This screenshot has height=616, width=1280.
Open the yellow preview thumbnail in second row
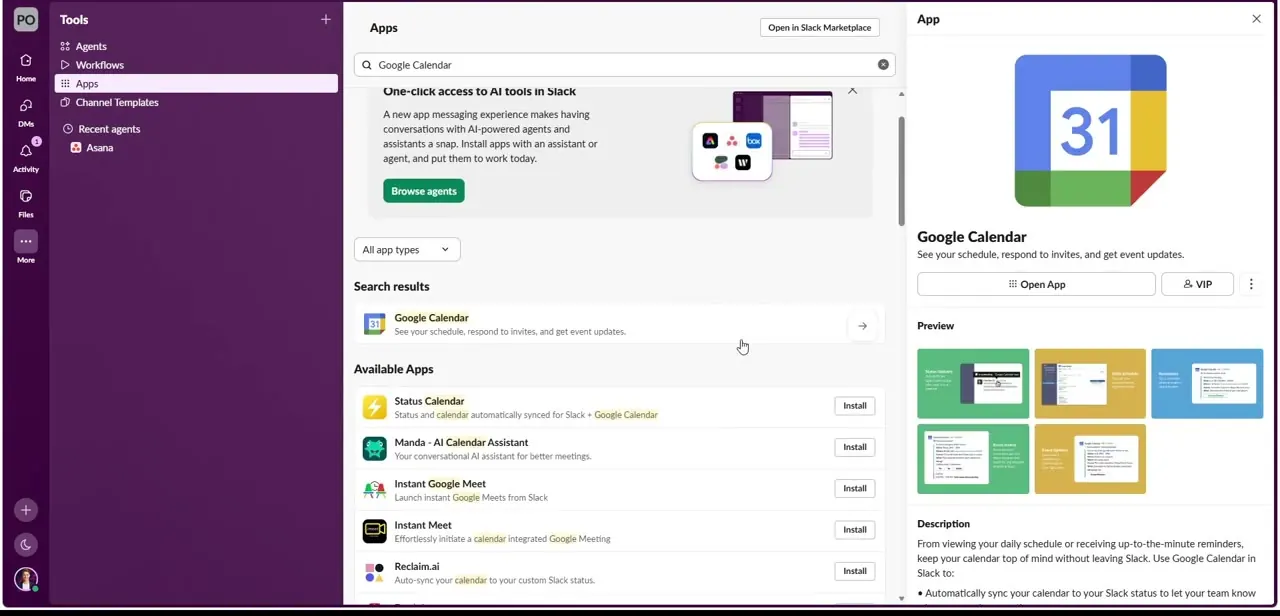tap(1090, 459)
